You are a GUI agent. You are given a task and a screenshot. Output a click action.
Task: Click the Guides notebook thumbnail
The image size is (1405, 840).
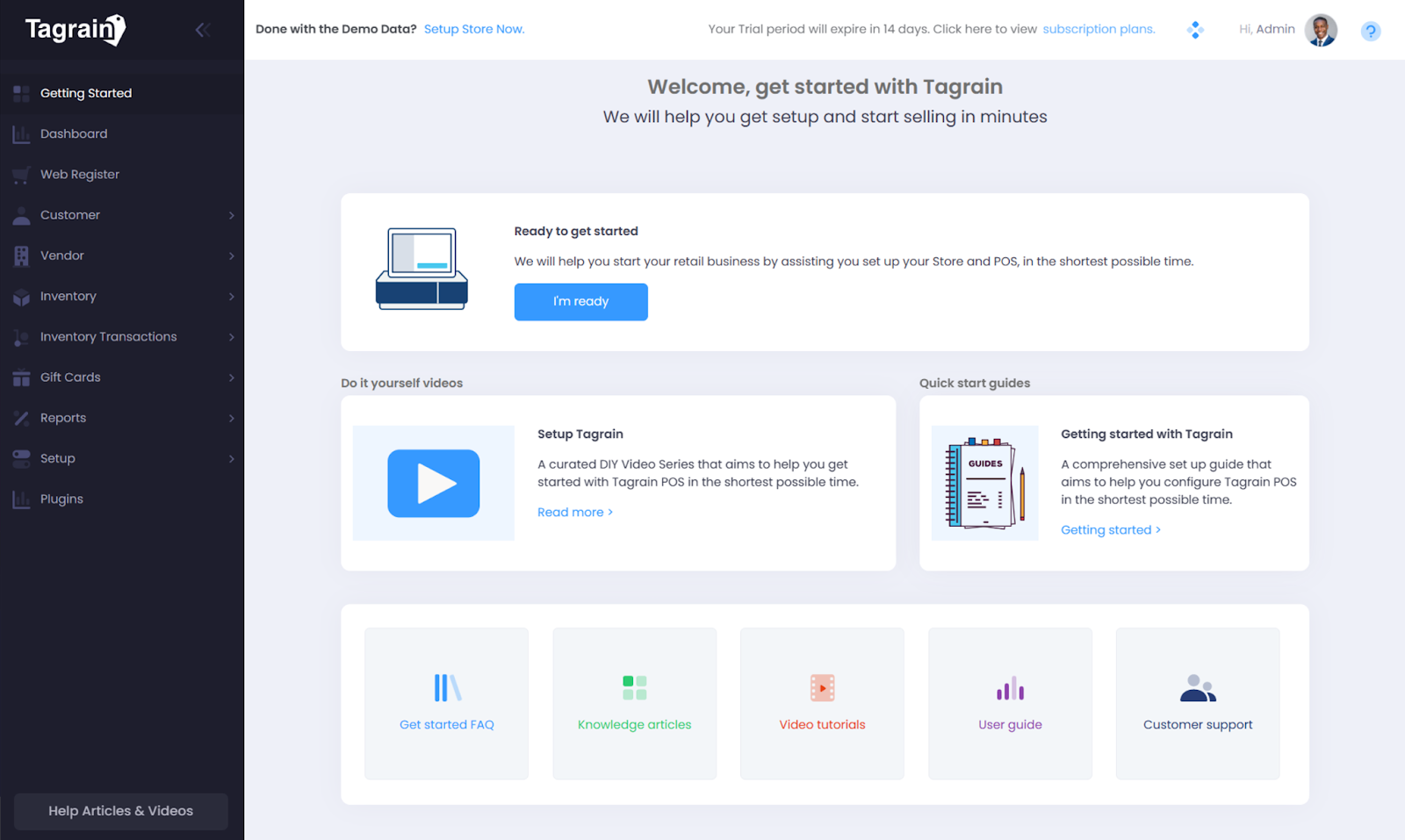984,483
